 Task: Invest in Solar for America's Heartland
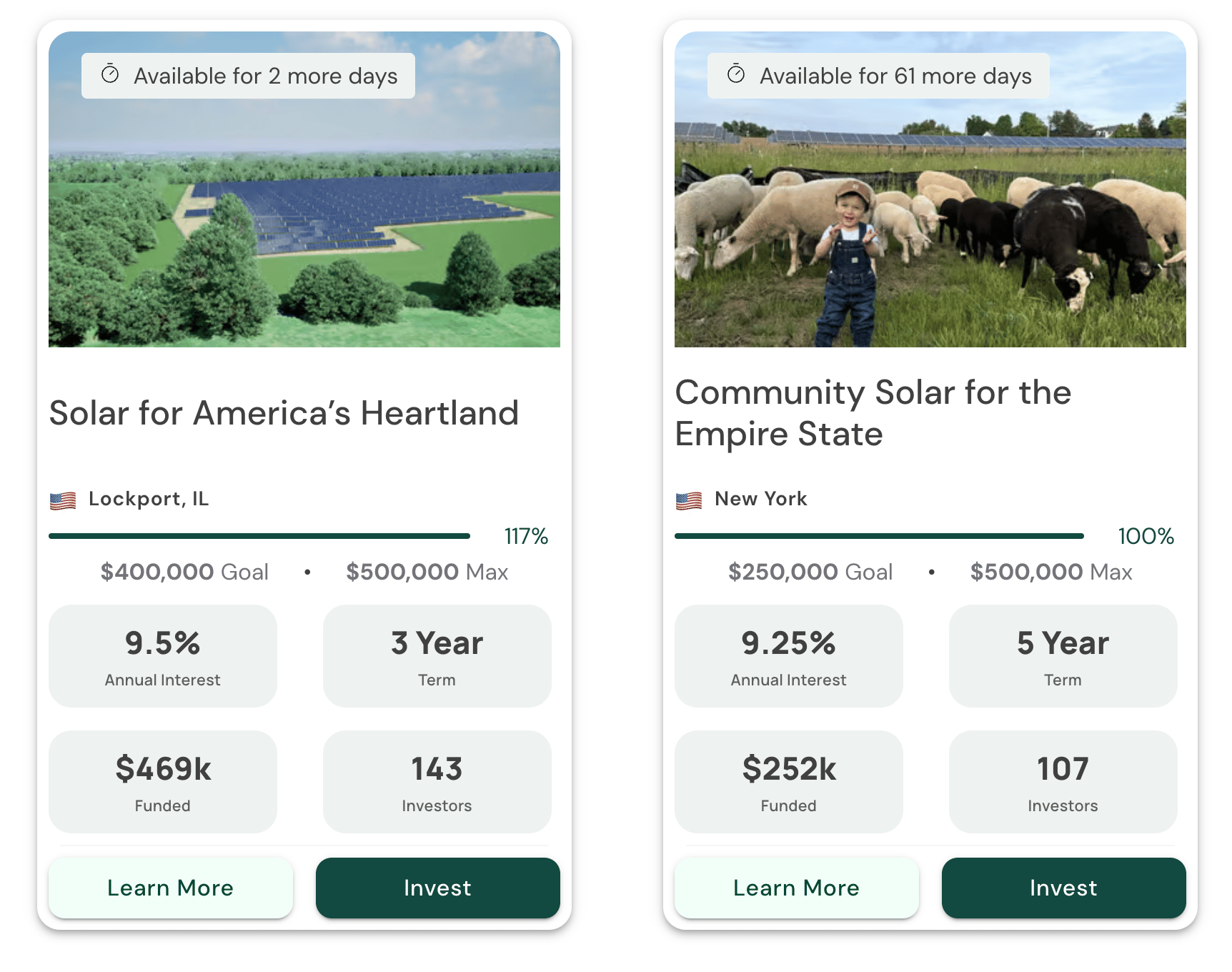(x=437, y=888)
